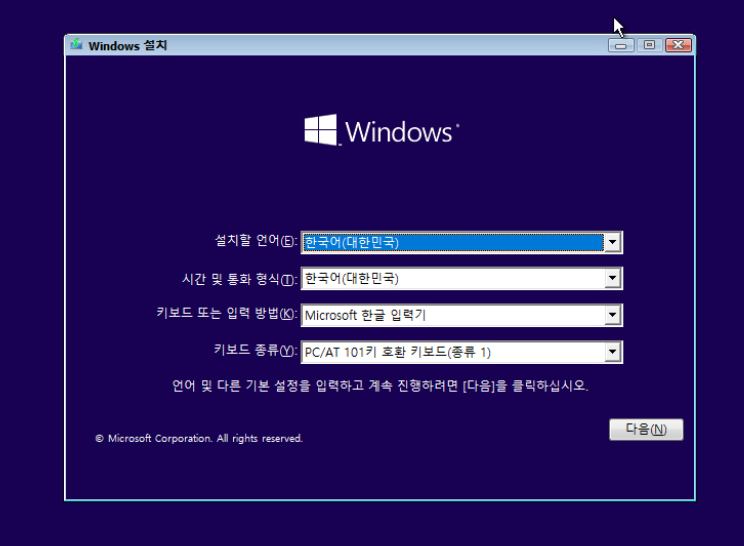Click the 다음(N) next button
The image size is (744, 546).
tap(646, 429)
